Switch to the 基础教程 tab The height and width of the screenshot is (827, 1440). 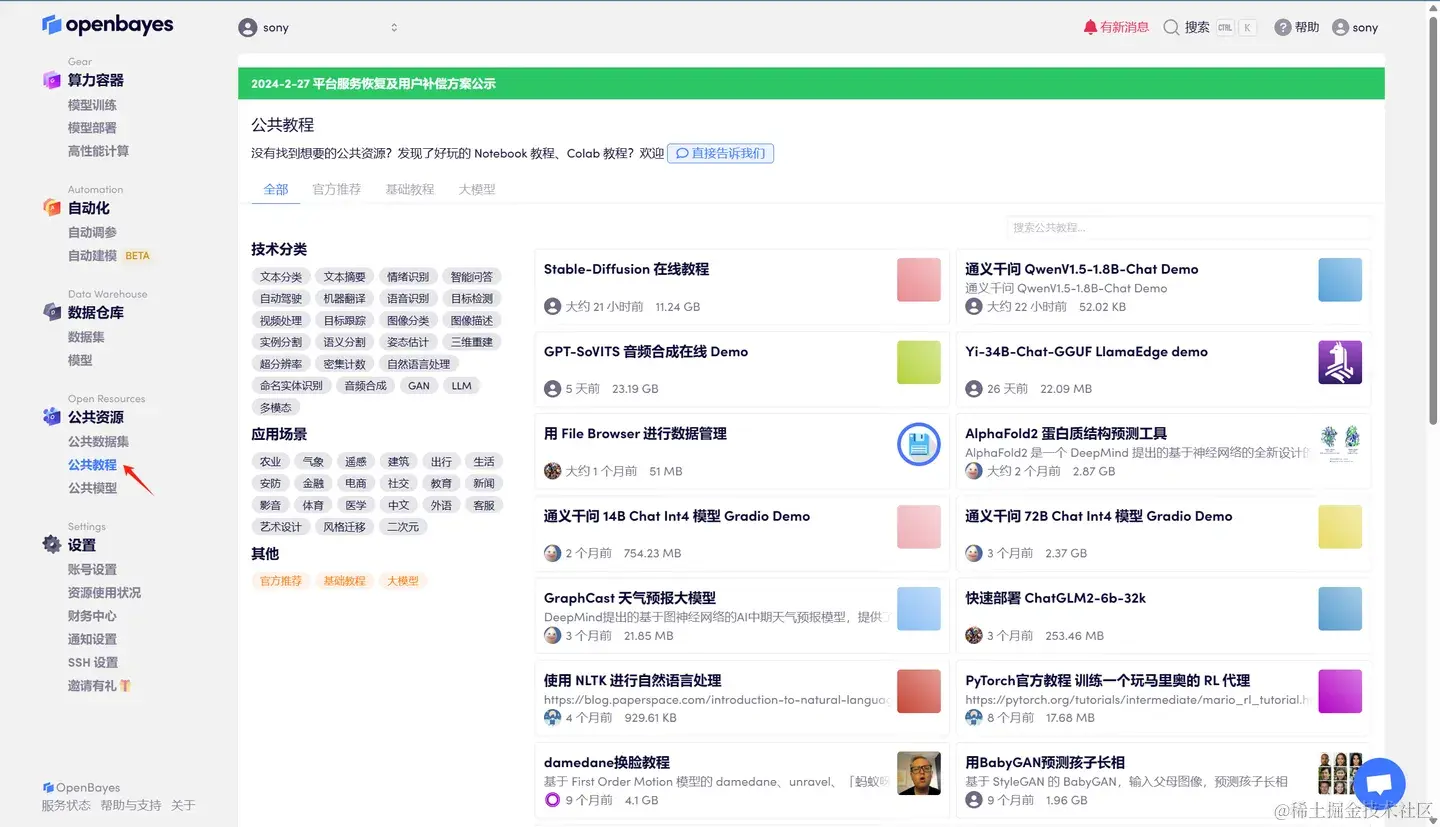click(410, 189)
